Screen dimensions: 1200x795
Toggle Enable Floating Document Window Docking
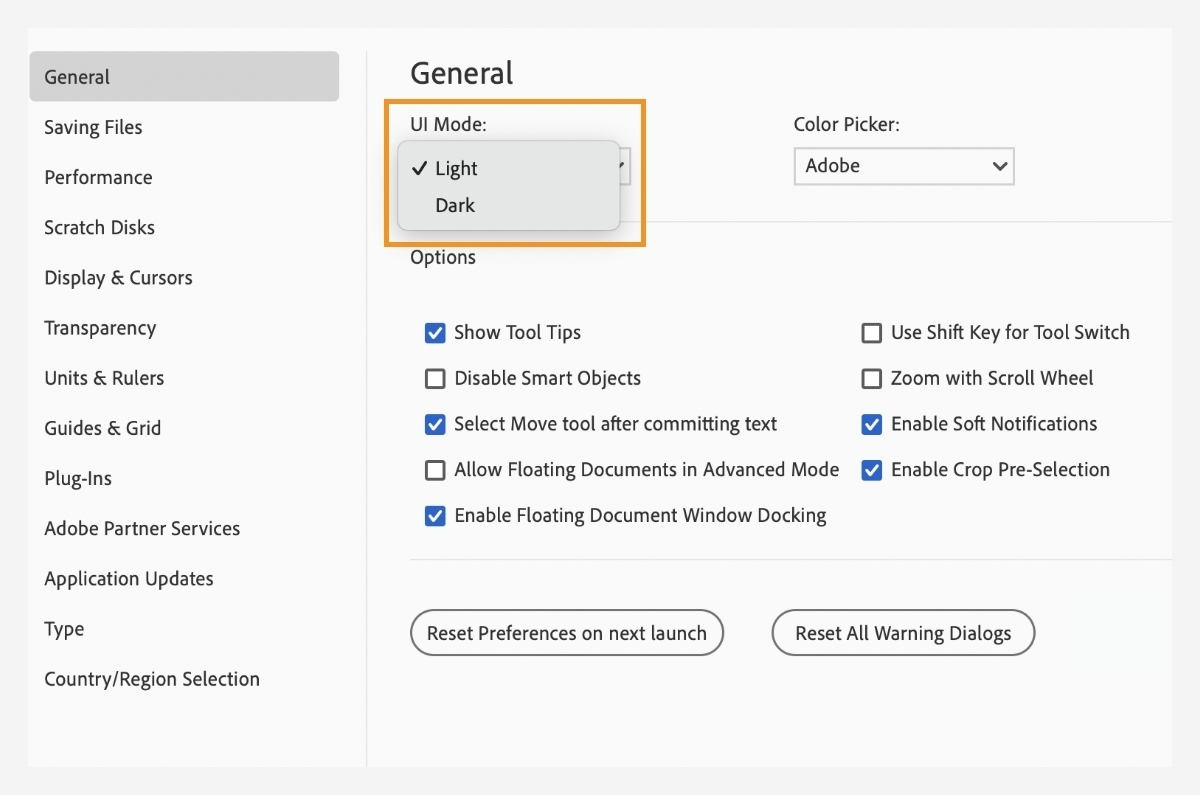coord(435,516)
